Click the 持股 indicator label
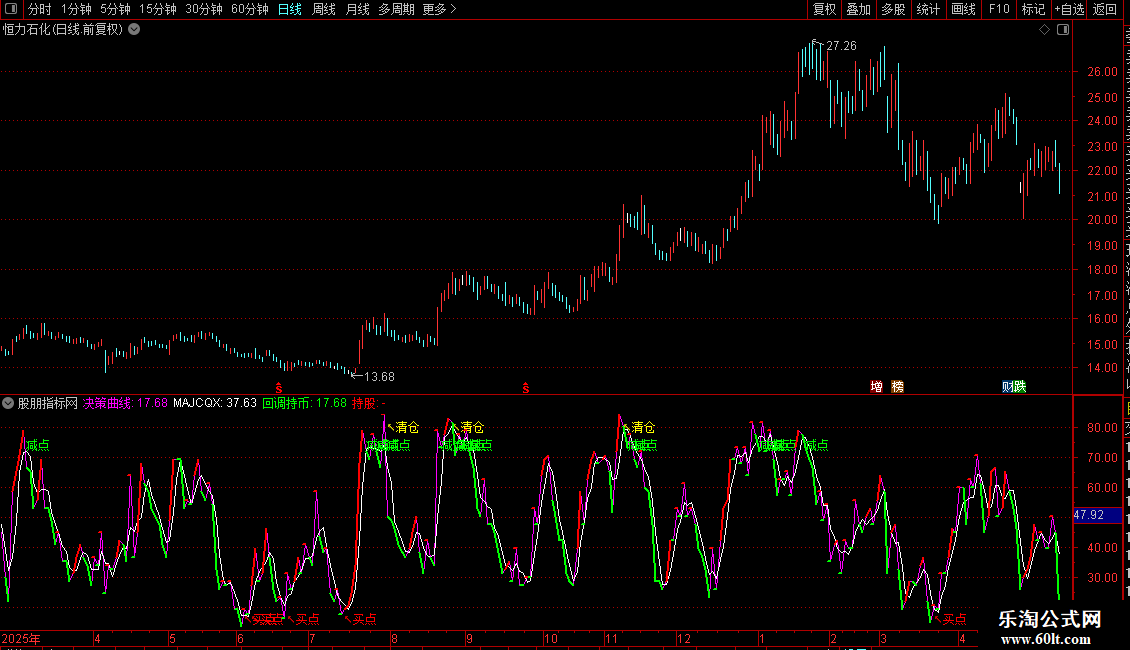The height and width of the screenshot is (650, 1130). point(368,403)
